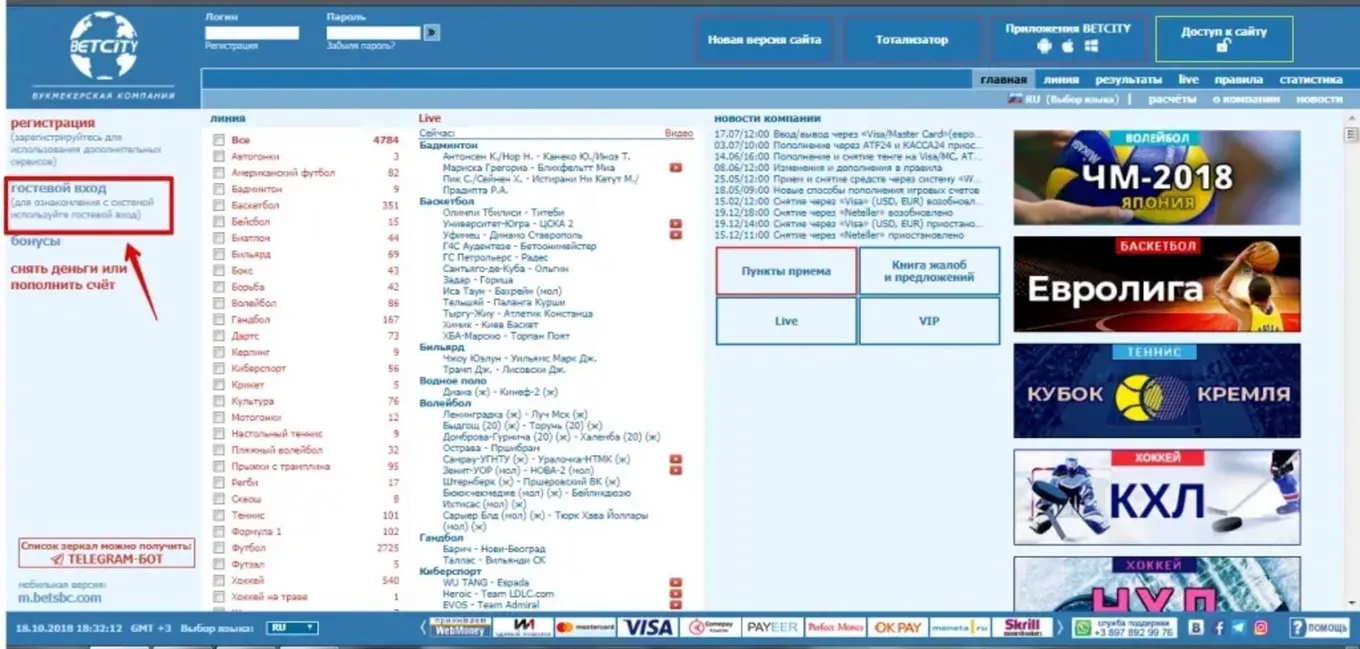Click the Пароль input field
1360x649 pixels.
click(373, 32)
